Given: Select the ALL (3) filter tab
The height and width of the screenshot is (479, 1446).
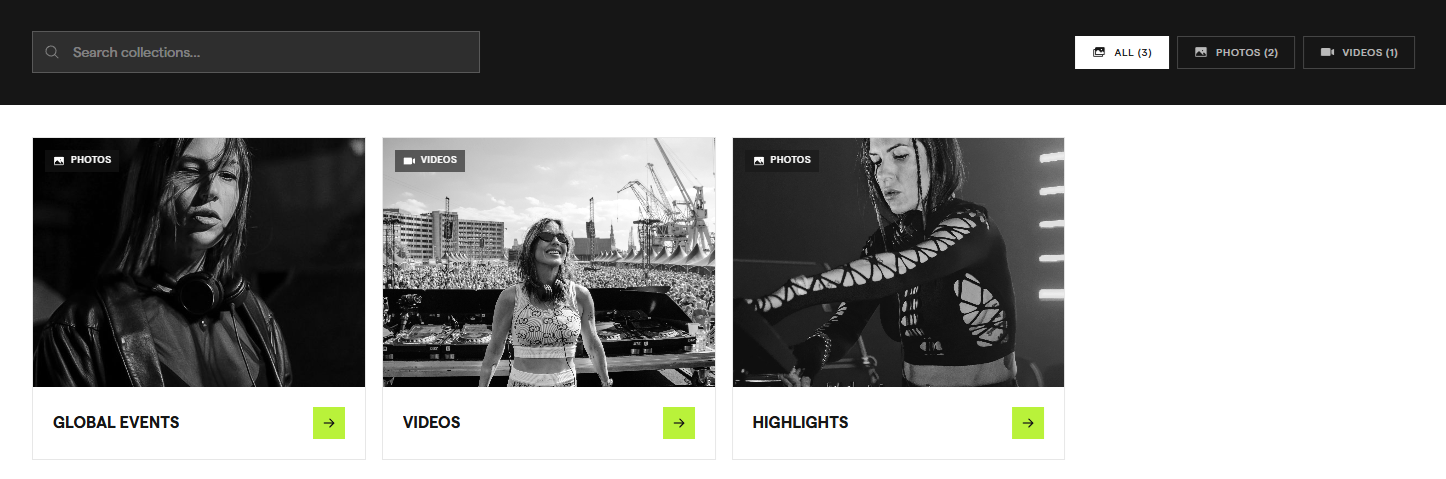Looking at the screenshot, I should click(1122, 52).
